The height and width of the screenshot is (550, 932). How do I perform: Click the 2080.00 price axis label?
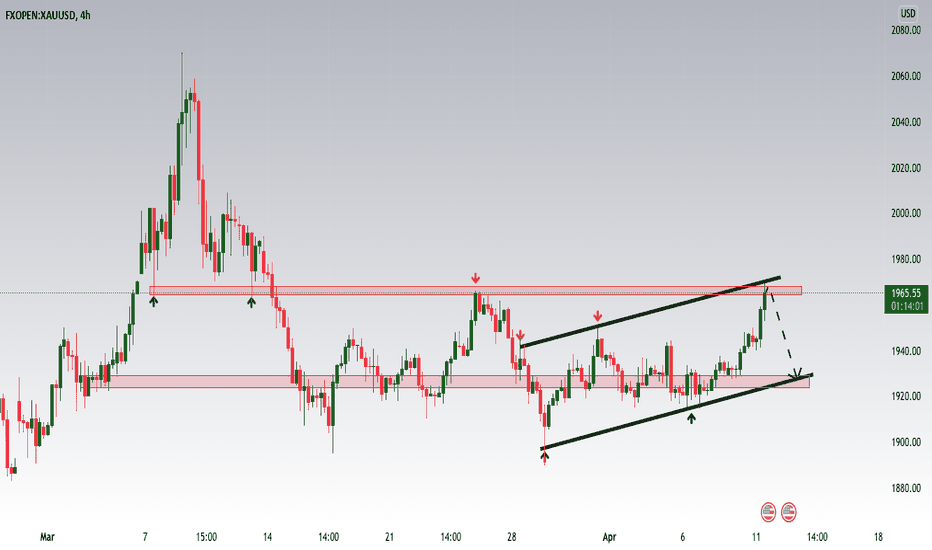point(906,30)
